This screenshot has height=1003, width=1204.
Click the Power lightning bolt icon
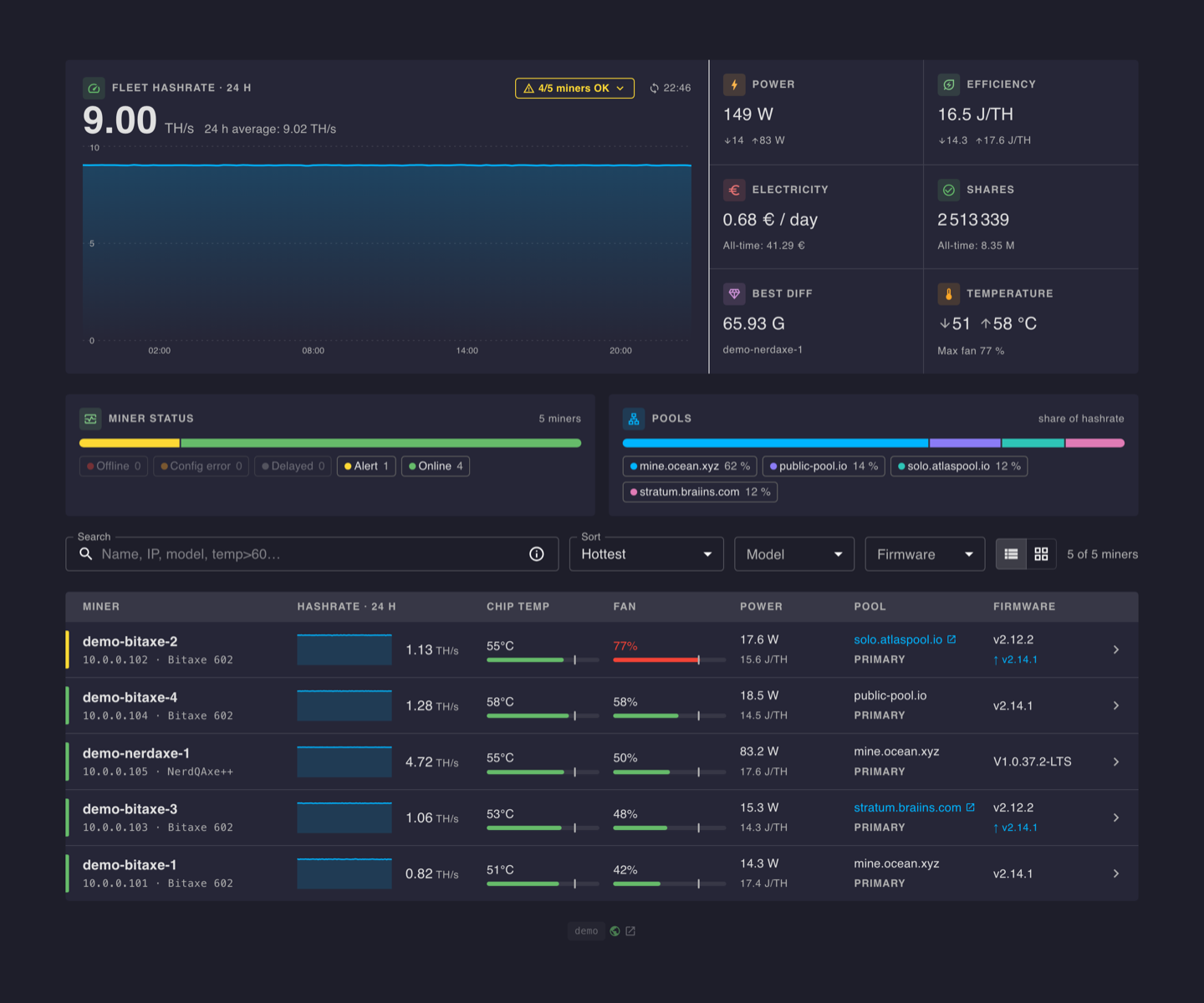pos(734,84)
